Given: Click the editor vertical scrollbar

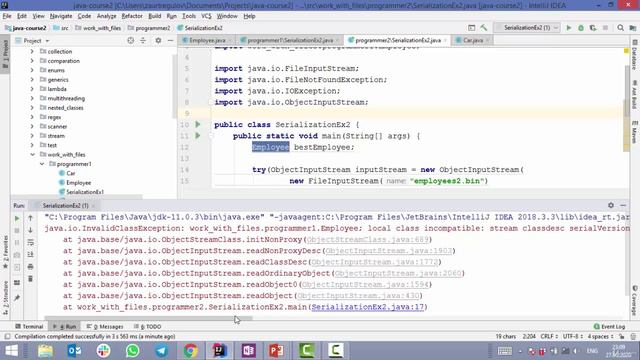Looking at the screenshot, I should pyautogui.click(x=626, y=90).
